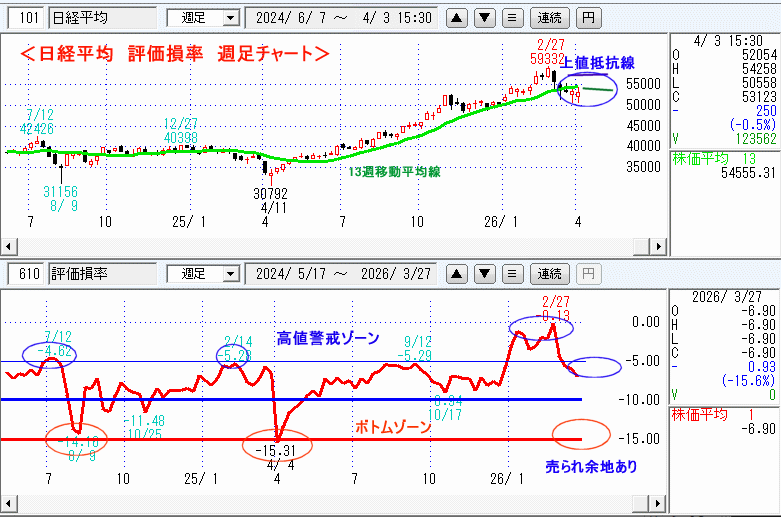Screen dimensions: 781x517
Task: Click the 59332 high price label
Action: point(547,59)
